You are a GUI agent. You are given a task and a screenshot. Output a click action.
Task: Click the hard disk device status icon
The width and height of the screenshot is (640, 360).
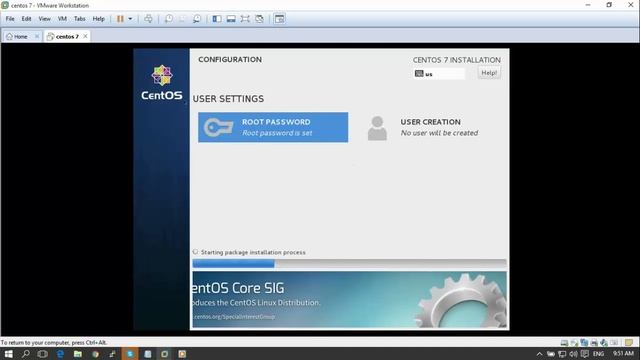564,343
